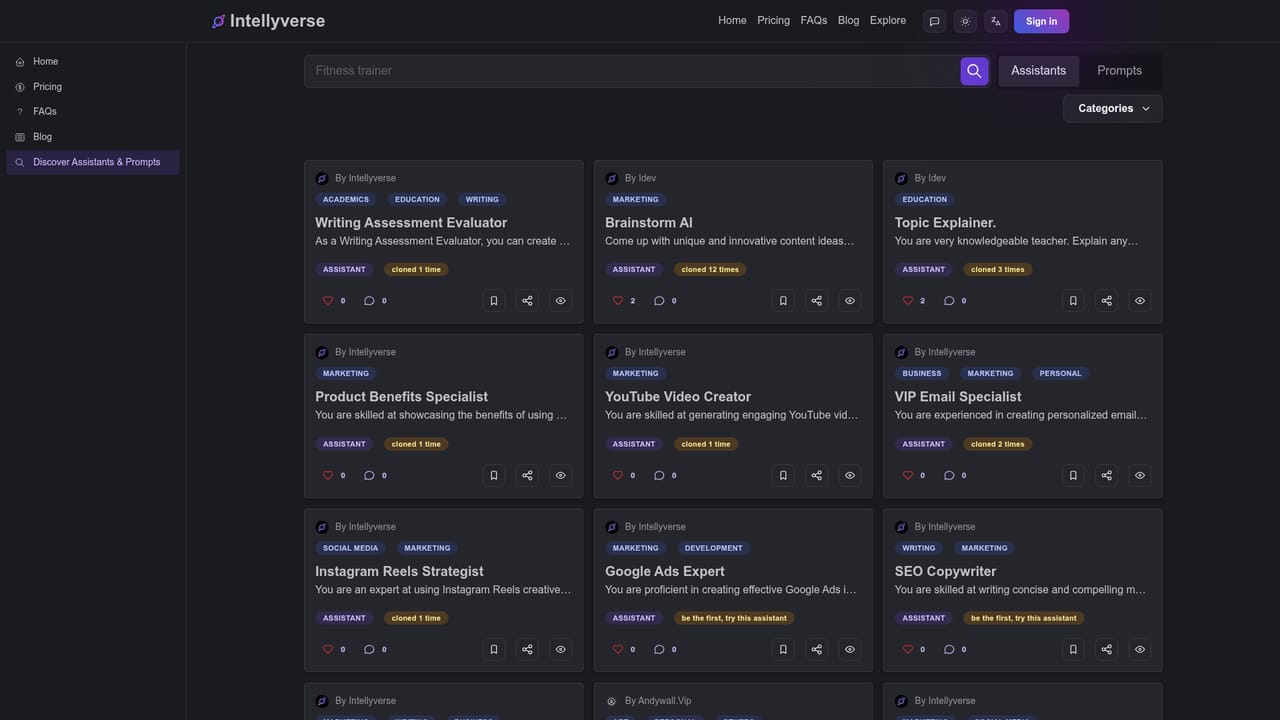
Task: View Product Benefits Specialist via eye icon
Action: click(x=560, y=475)
